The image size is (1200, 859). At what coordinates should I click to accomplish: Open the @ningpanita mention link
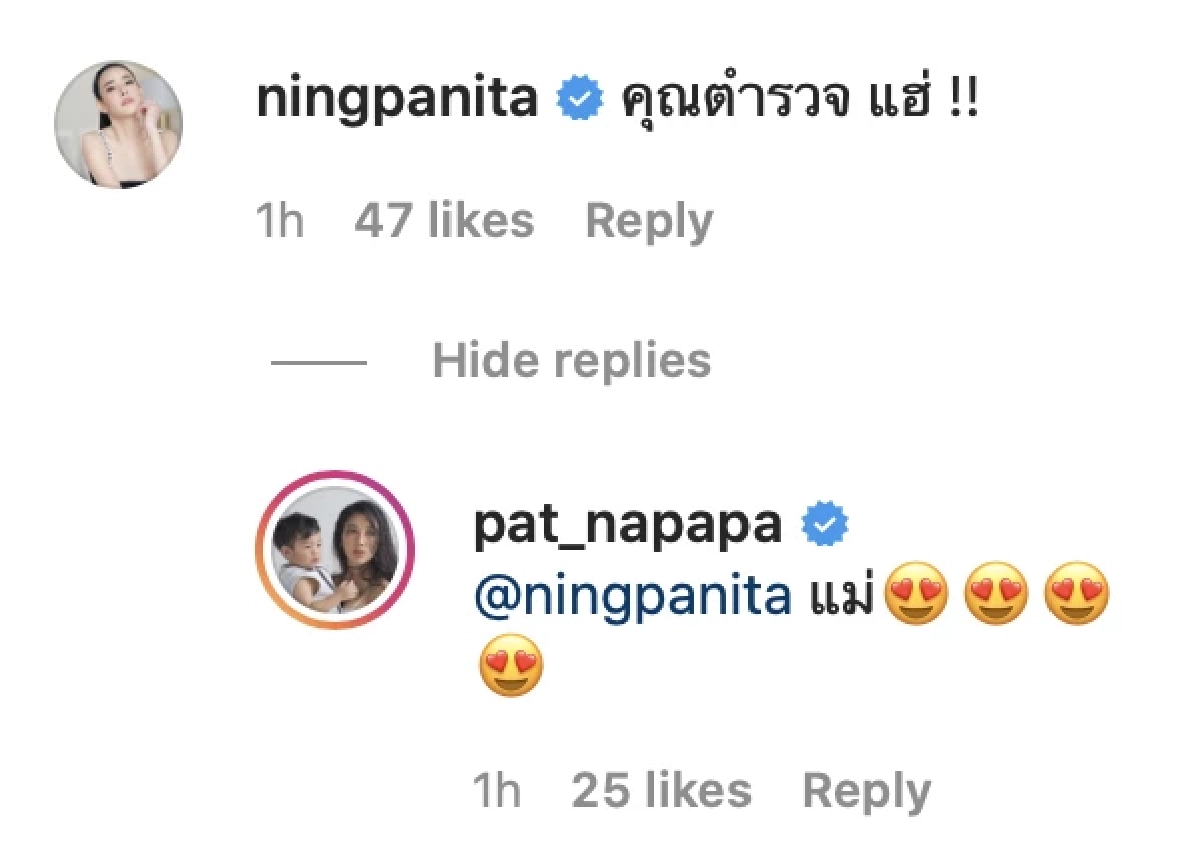[633, 597]
